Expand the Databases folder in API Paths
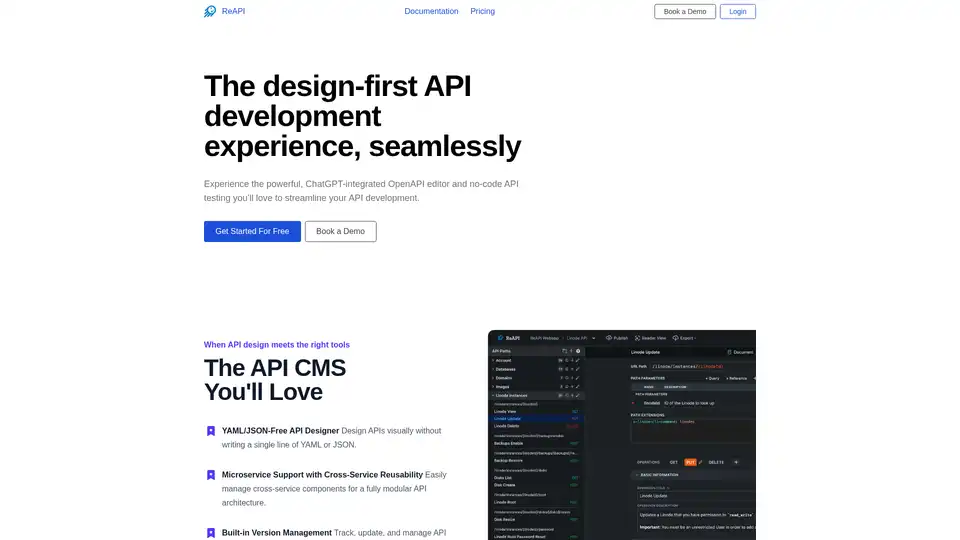Image resolution: width=960 pixels, height=540 pixels. click(x=493, y=369)
